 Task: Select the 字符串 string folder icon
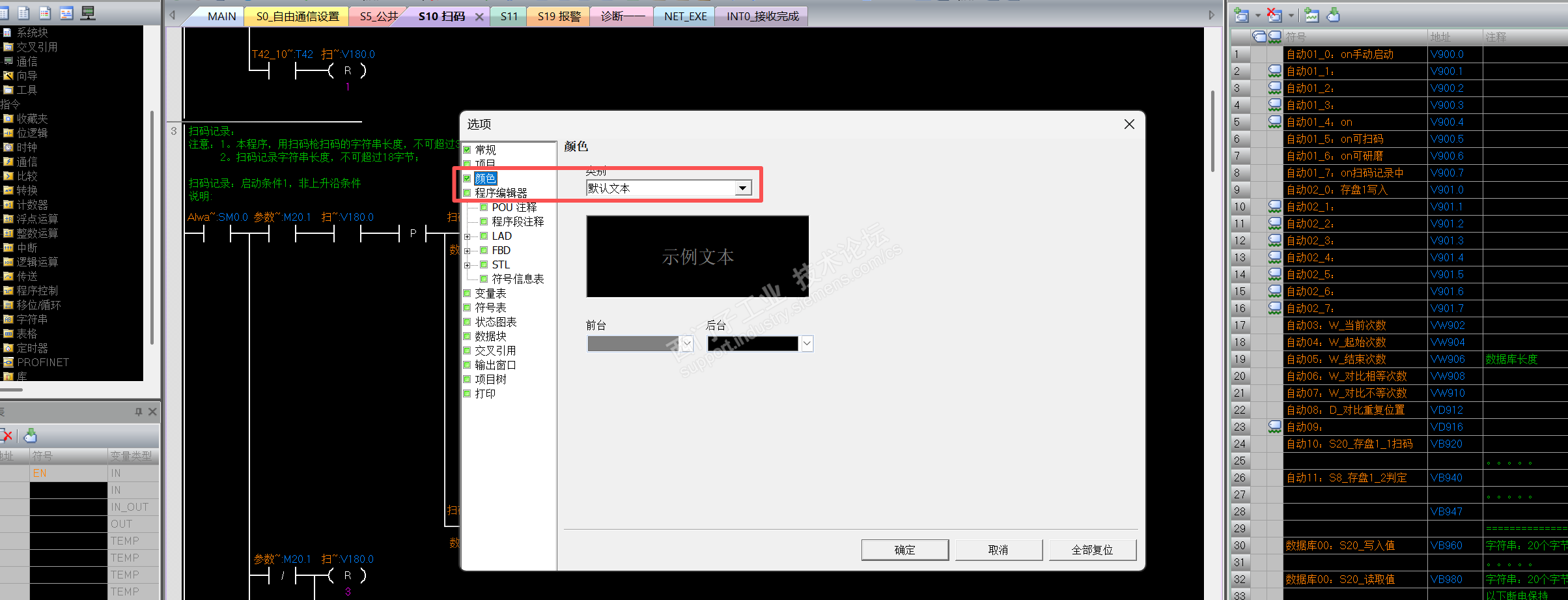[x=8, y=319]
